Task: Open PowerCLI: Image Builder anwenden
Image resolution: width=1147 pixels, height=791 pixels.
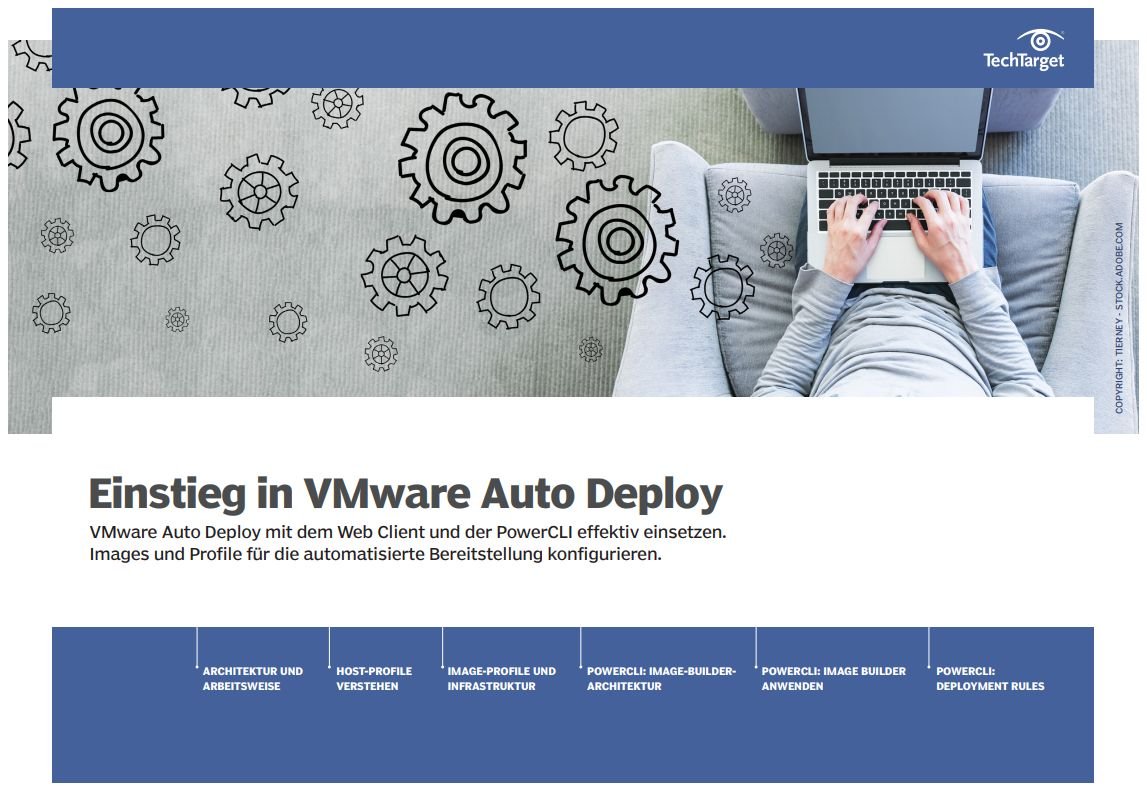Action: click(x=833, y=678)
